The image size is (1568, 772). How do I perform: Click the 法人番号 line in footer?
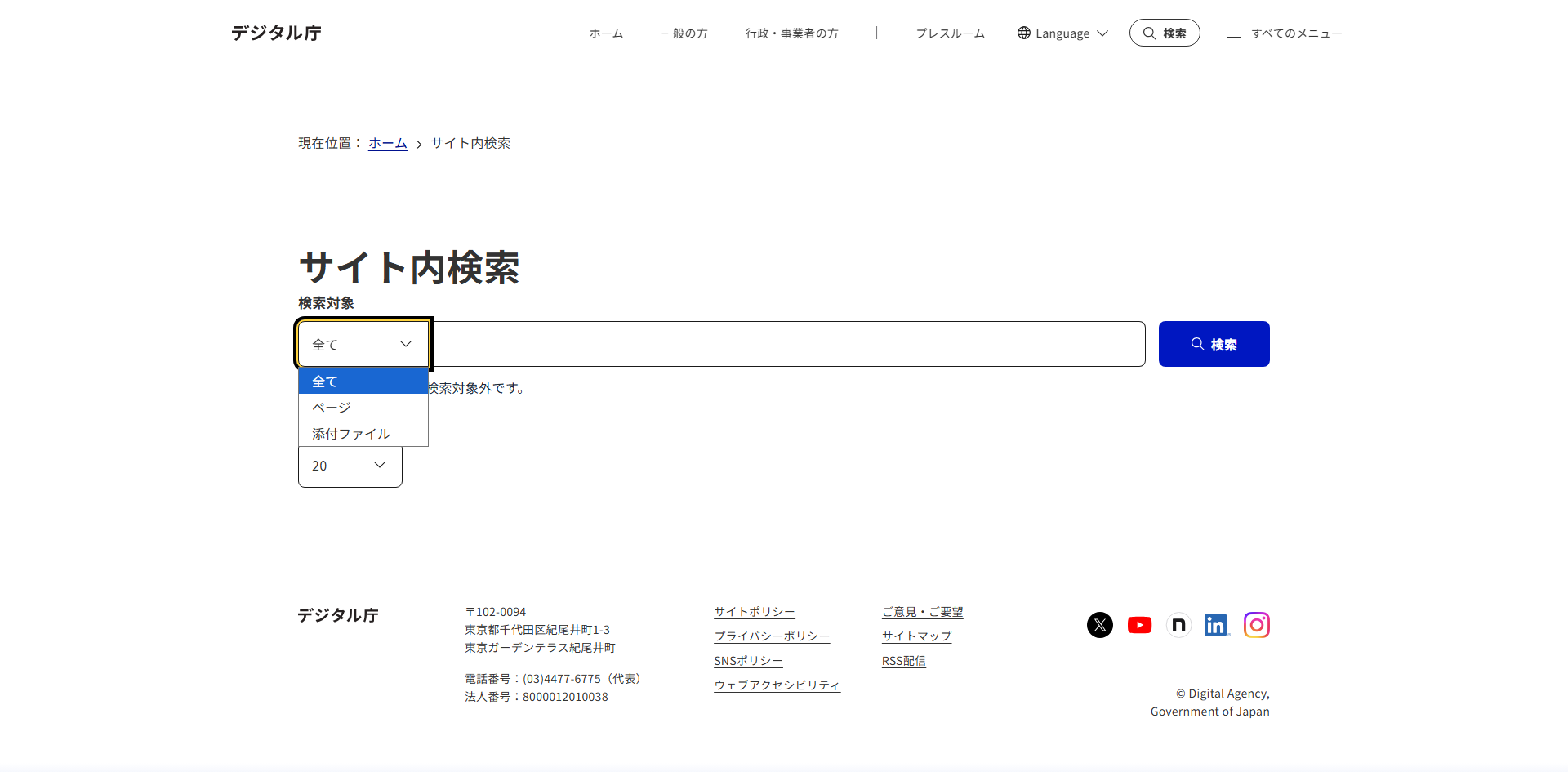[537, 697]
